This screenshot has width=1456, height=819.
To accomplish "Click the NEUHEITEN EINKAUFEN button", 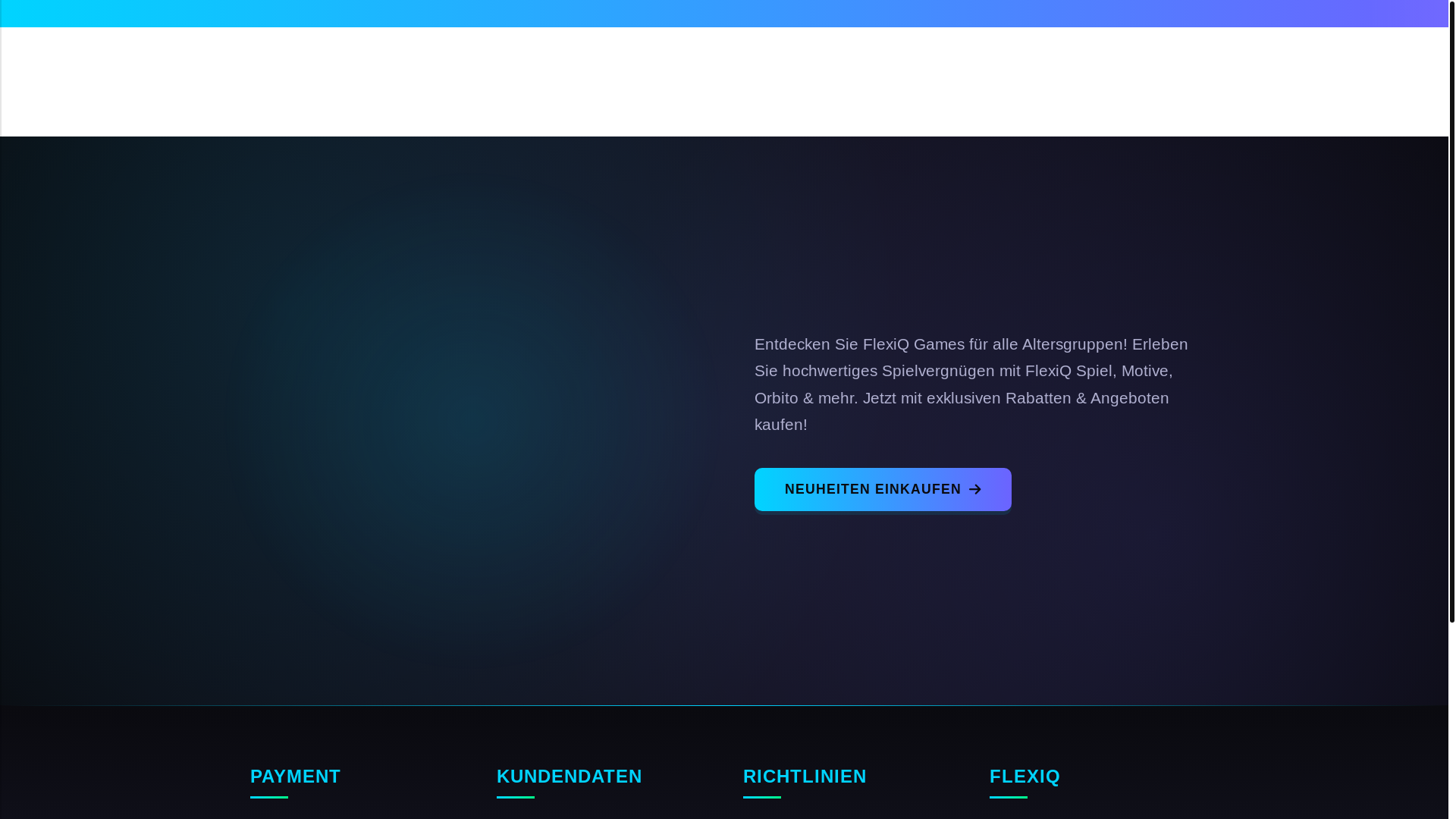I will point(883,489).
